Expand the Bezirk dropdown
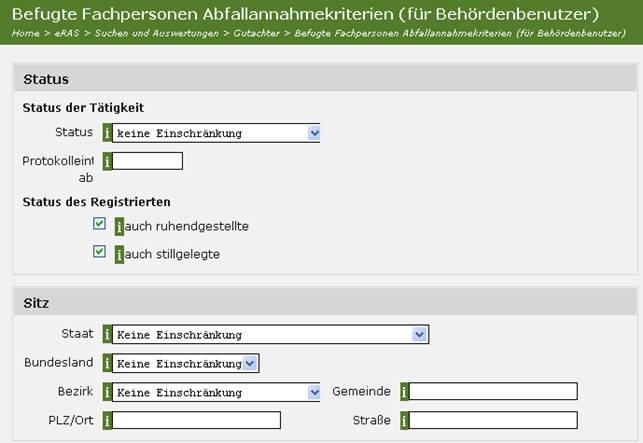Viewport: 643px width, 443px height. point(313,391)
